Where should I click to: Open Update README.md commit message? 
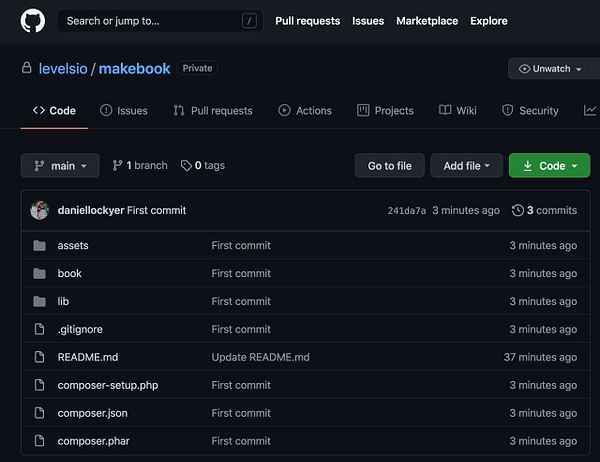pos(261,357)
